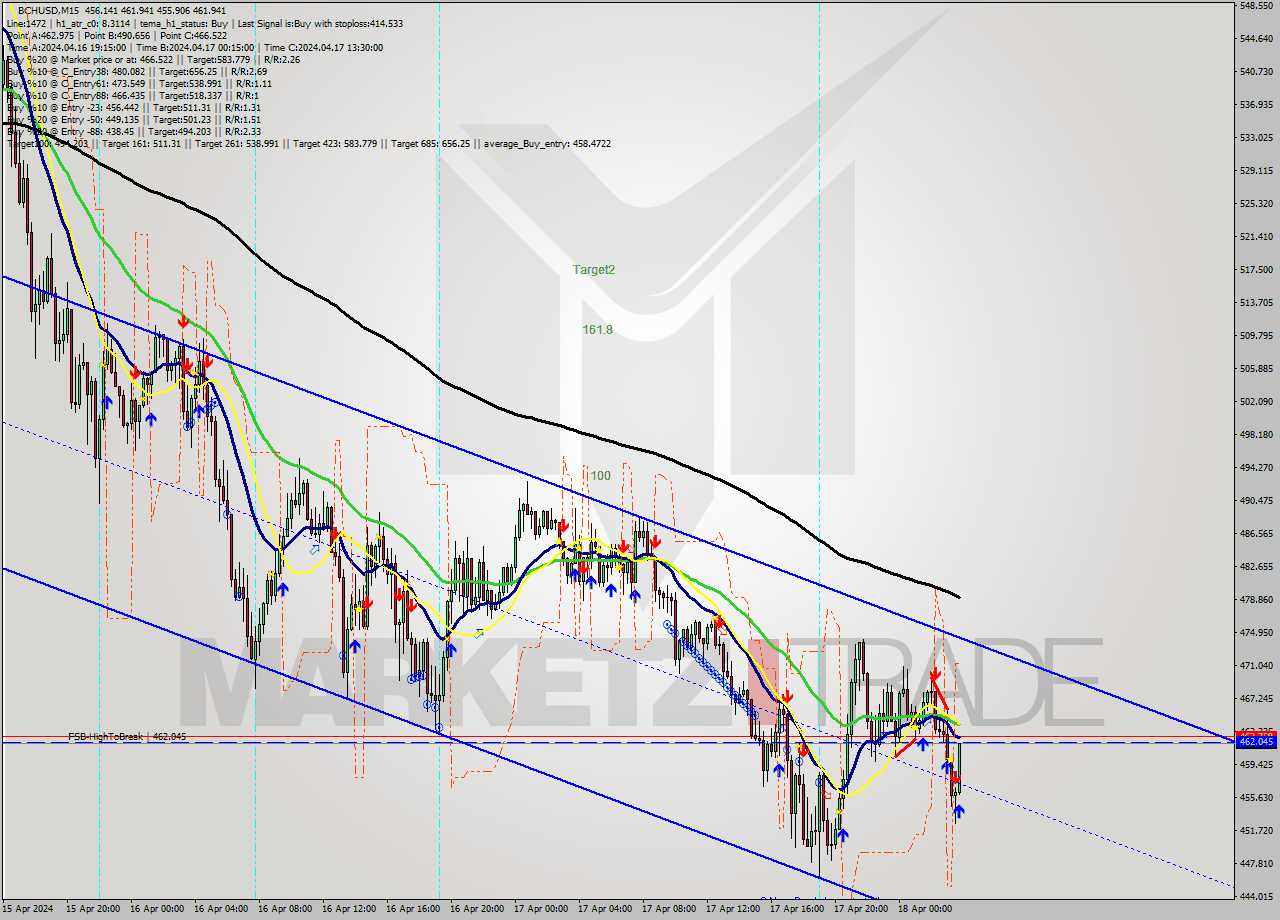
Task: Click the '17 Apr 00:00' time label
Action: click(541, 909)
